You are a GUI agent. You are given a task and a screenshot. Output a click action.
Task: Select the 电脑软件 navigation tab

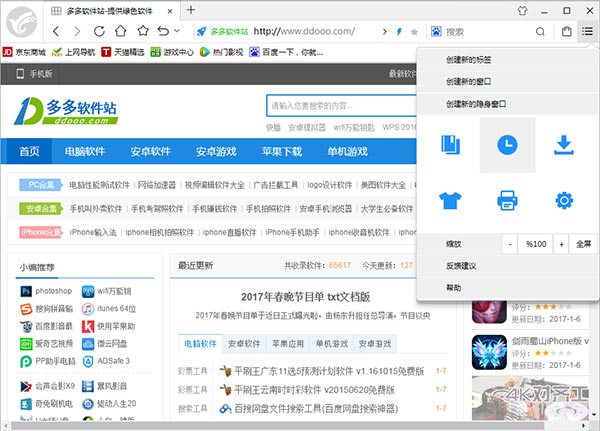85,151
